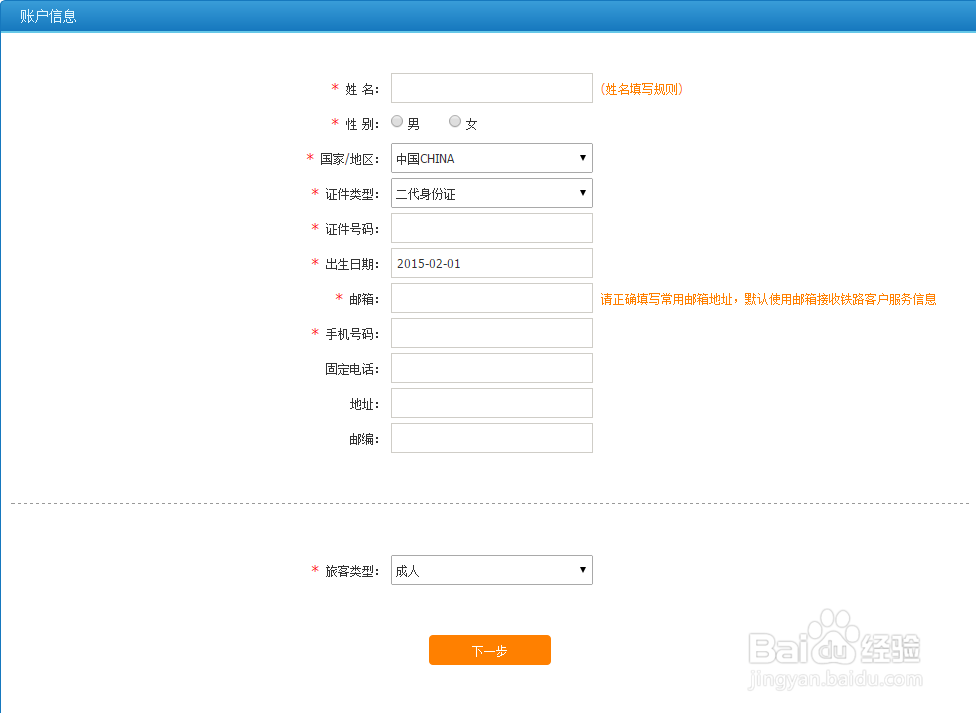Viewport: 976px width, 713px height.
Task: Select the 男 gender radio button
Action: [397, 121]
